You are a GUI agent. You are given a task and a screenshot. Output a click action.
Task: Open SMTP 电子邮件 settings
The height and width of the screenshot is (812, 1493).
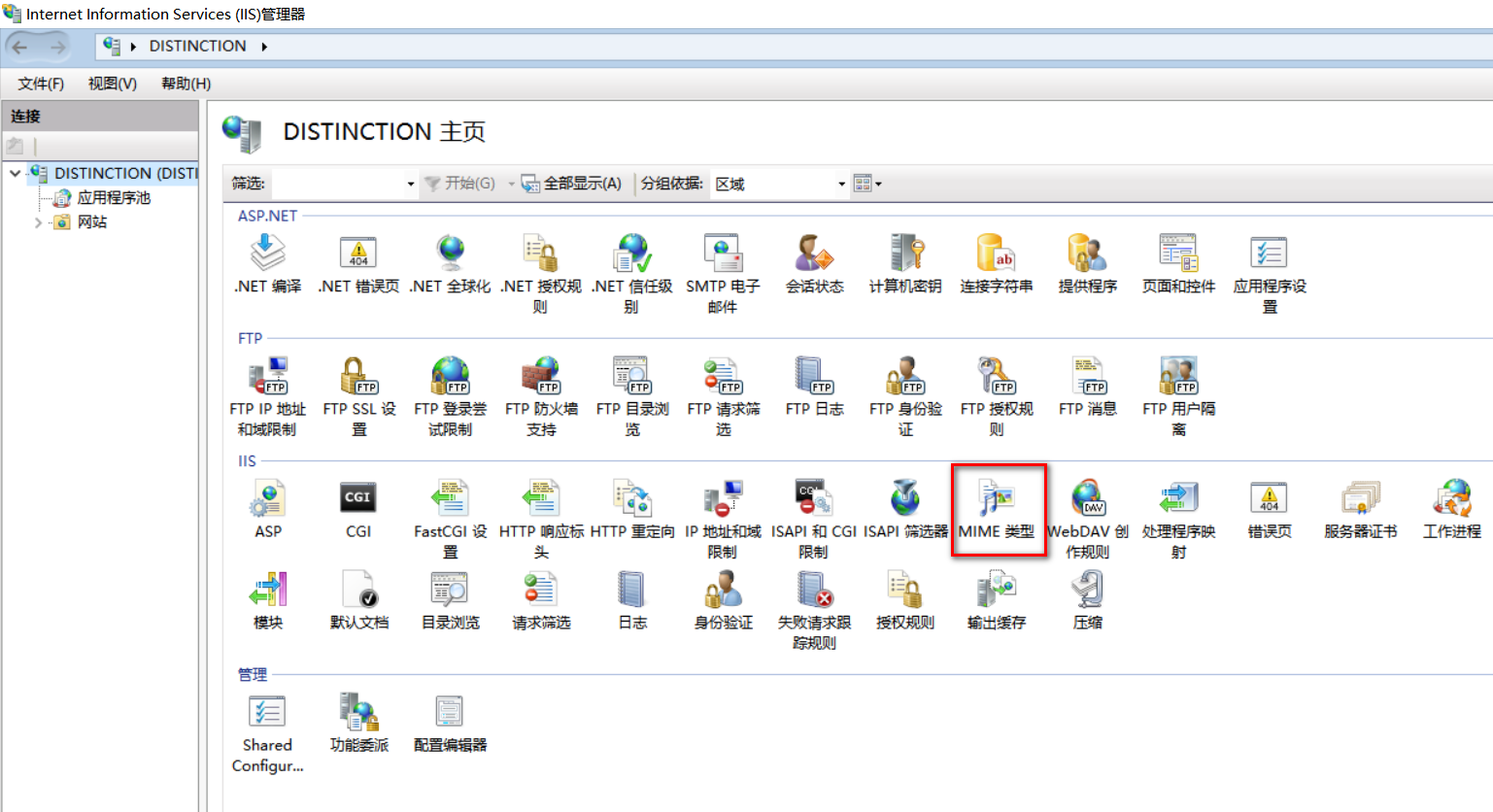tap(723, 274)
